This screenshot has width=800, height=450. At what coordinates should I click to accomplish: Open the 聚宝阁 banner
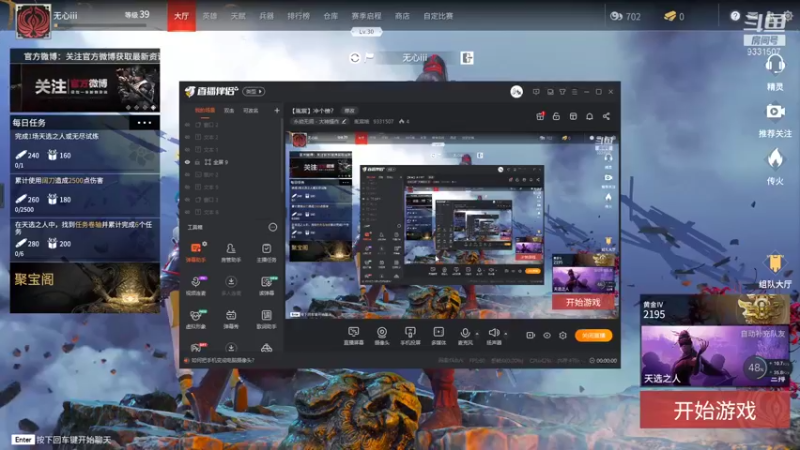85,288
